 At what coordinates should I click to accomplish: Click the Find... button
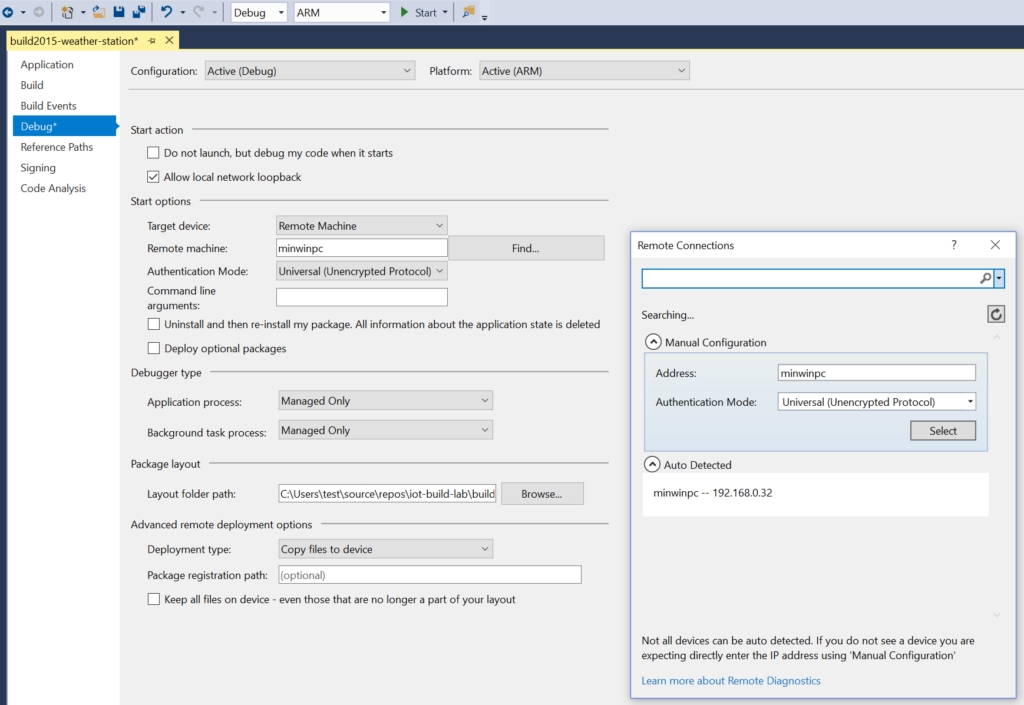tap(526, 248)
